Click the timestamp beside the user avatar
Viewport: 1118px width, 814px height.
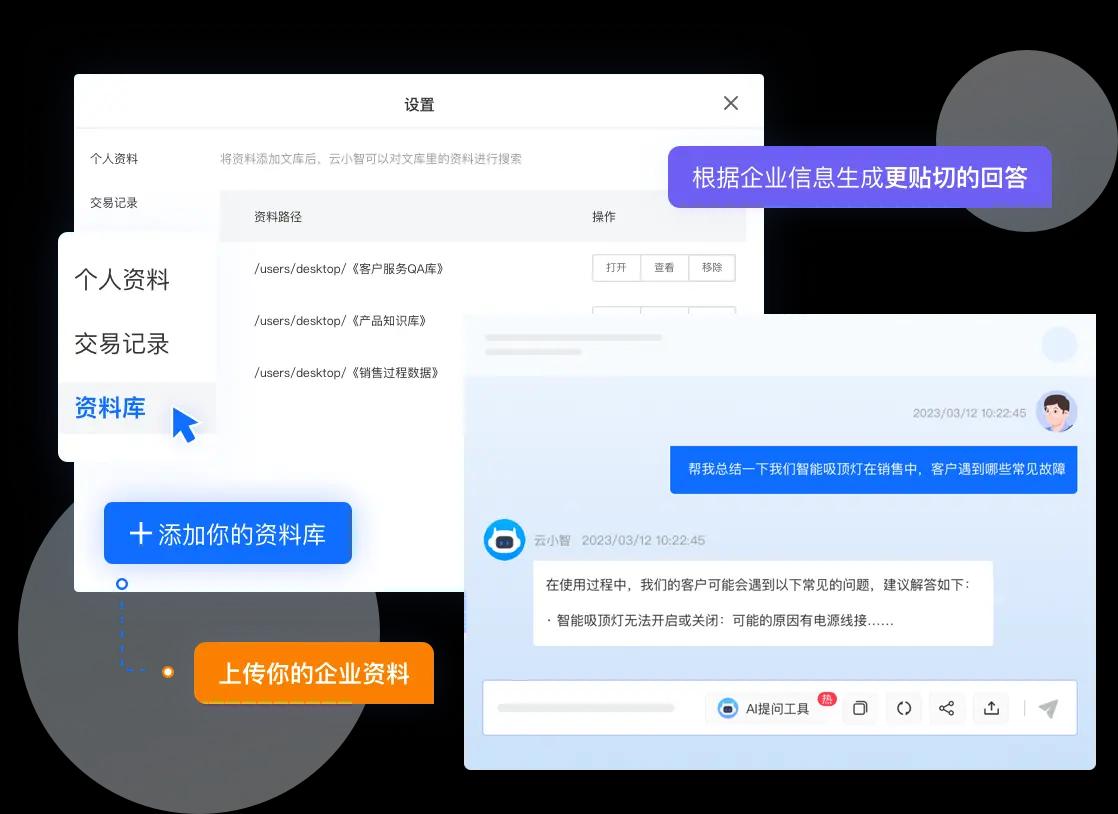[970, 413]
